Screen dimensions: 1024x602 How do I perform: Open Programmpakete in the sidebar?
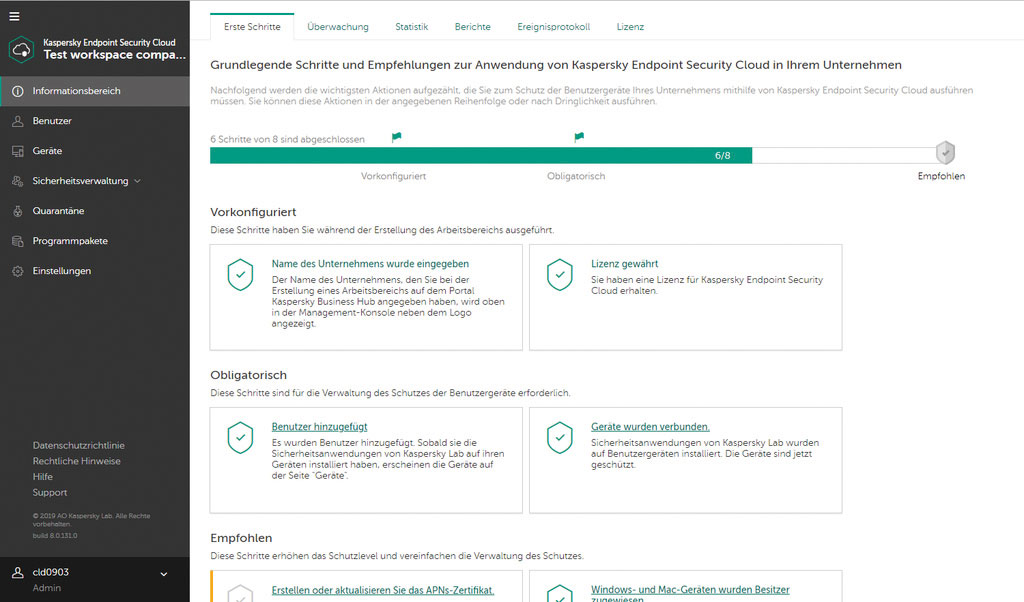(x=95, y=242)
